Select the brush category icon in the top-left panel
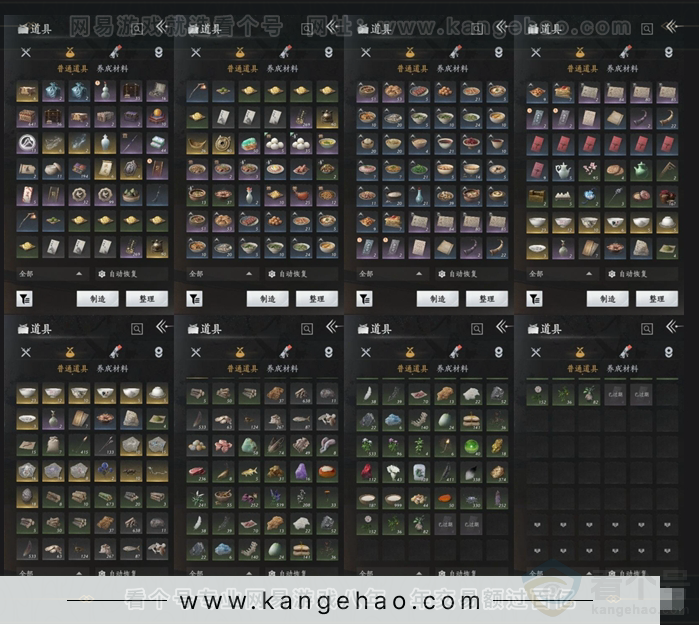This screenshot has height=625, width=699. 115,52
